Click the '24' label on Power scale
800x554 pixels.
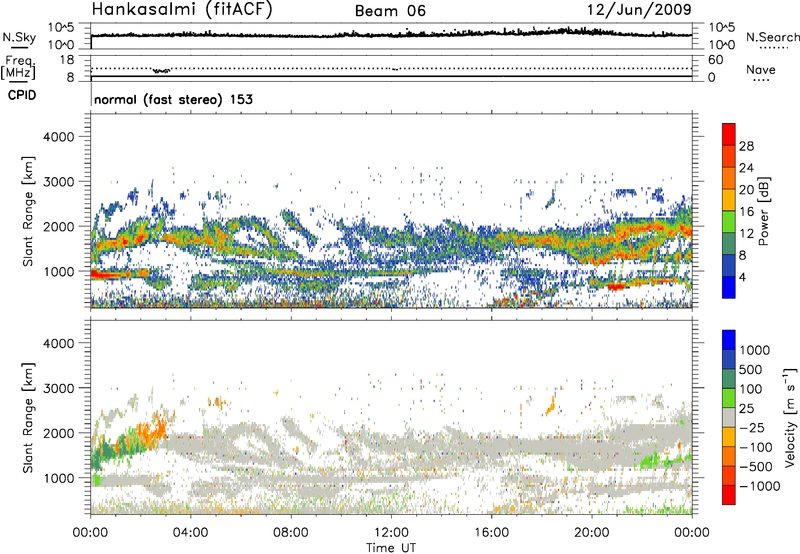(x=746, y=168)
